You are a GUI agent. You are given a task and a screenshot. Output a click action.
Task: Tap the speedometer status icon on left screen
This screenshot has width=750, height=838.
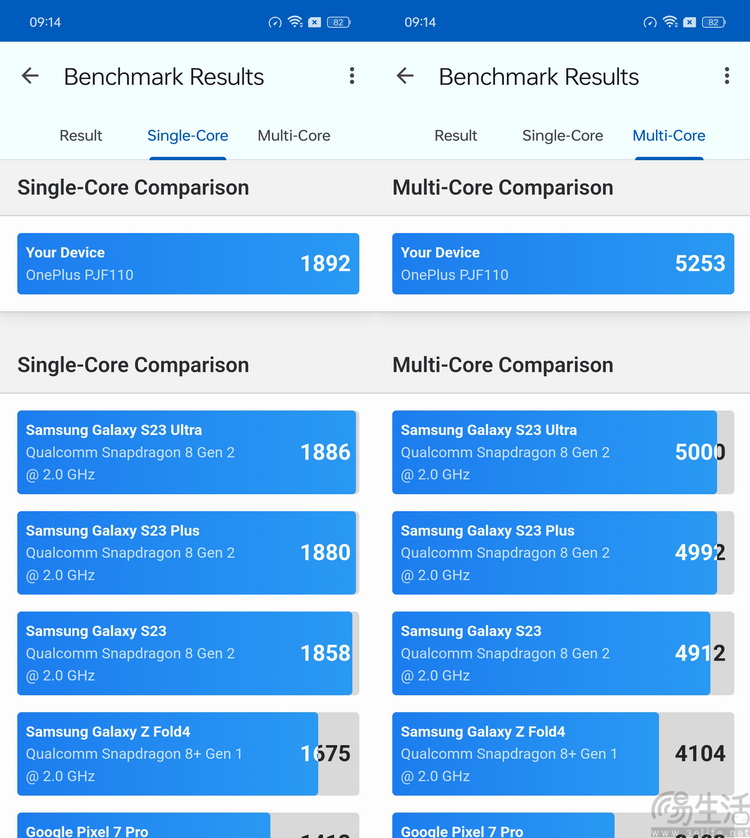pos(275,22)
